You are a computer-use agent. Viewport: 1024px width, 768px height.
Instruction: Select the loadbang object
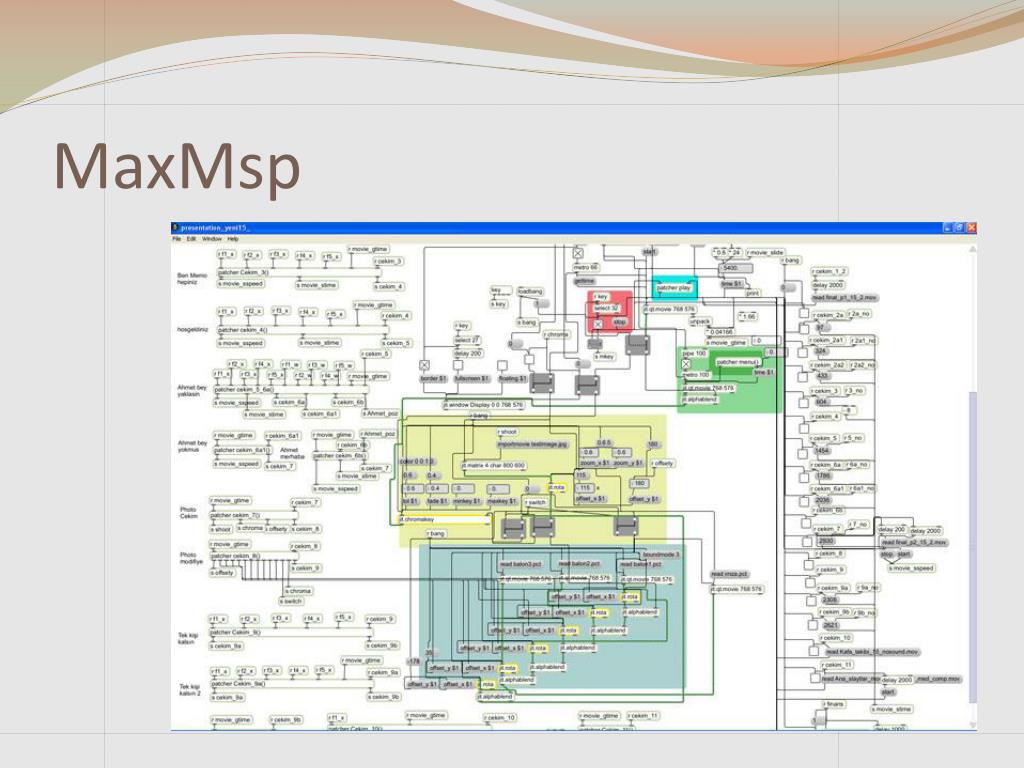click(x=530, y=291)
